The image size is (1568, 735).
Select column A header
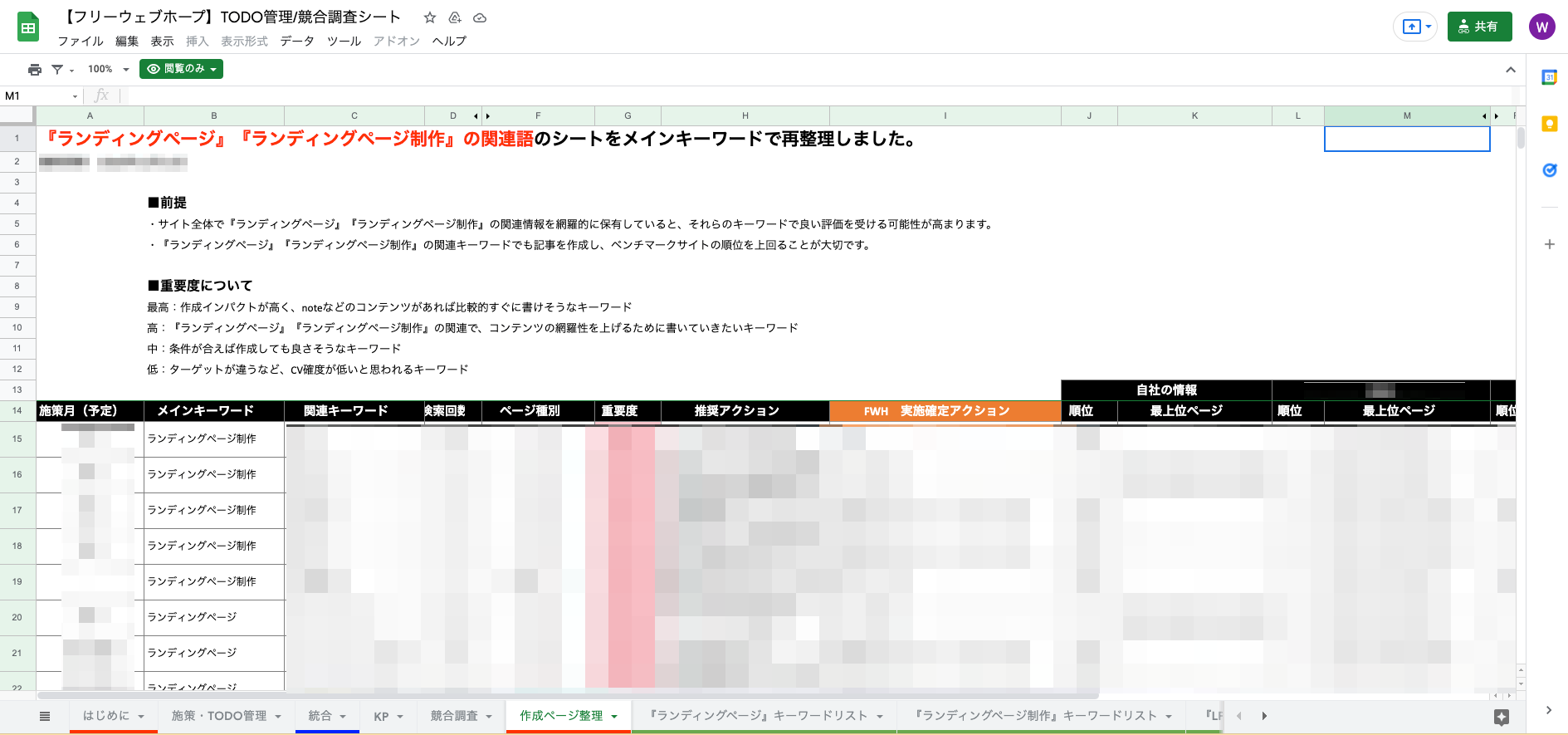point(90,116)
